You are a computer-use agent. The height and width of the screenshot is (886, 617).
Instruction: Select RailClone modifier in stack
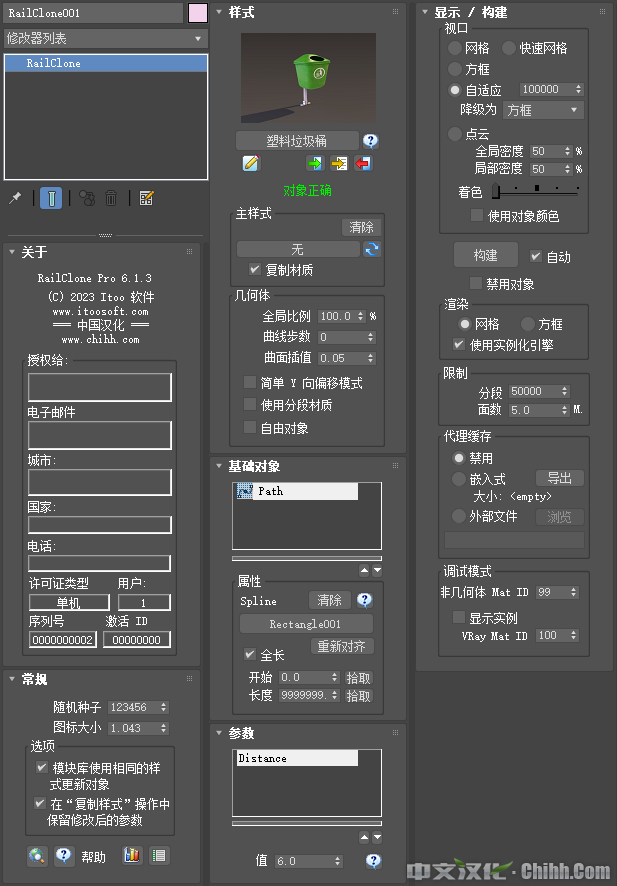coord(106,63)
